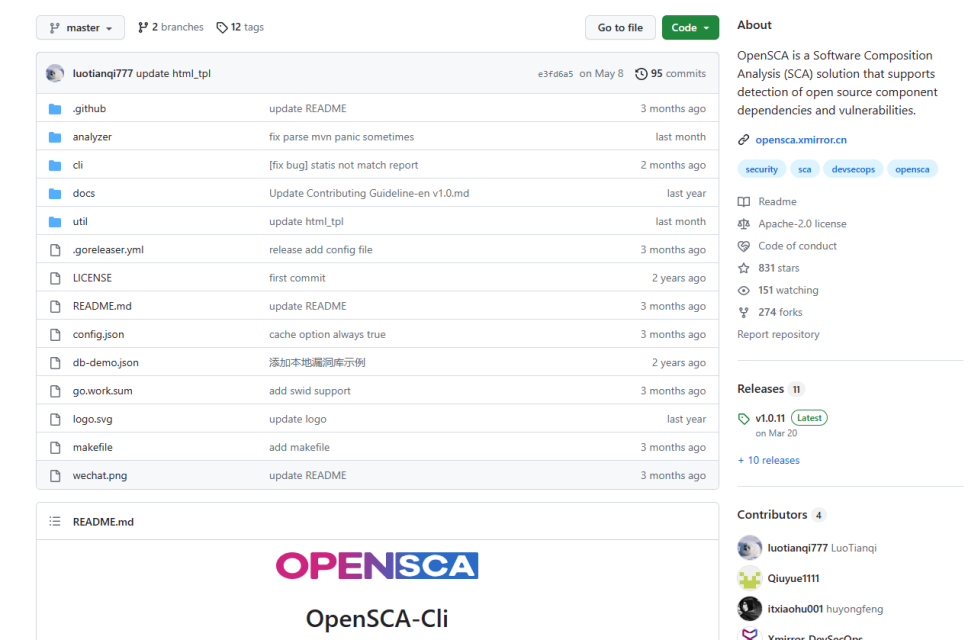The image size is (968, 640).
Task: Open the cli directory
Action: coord(78,165)
